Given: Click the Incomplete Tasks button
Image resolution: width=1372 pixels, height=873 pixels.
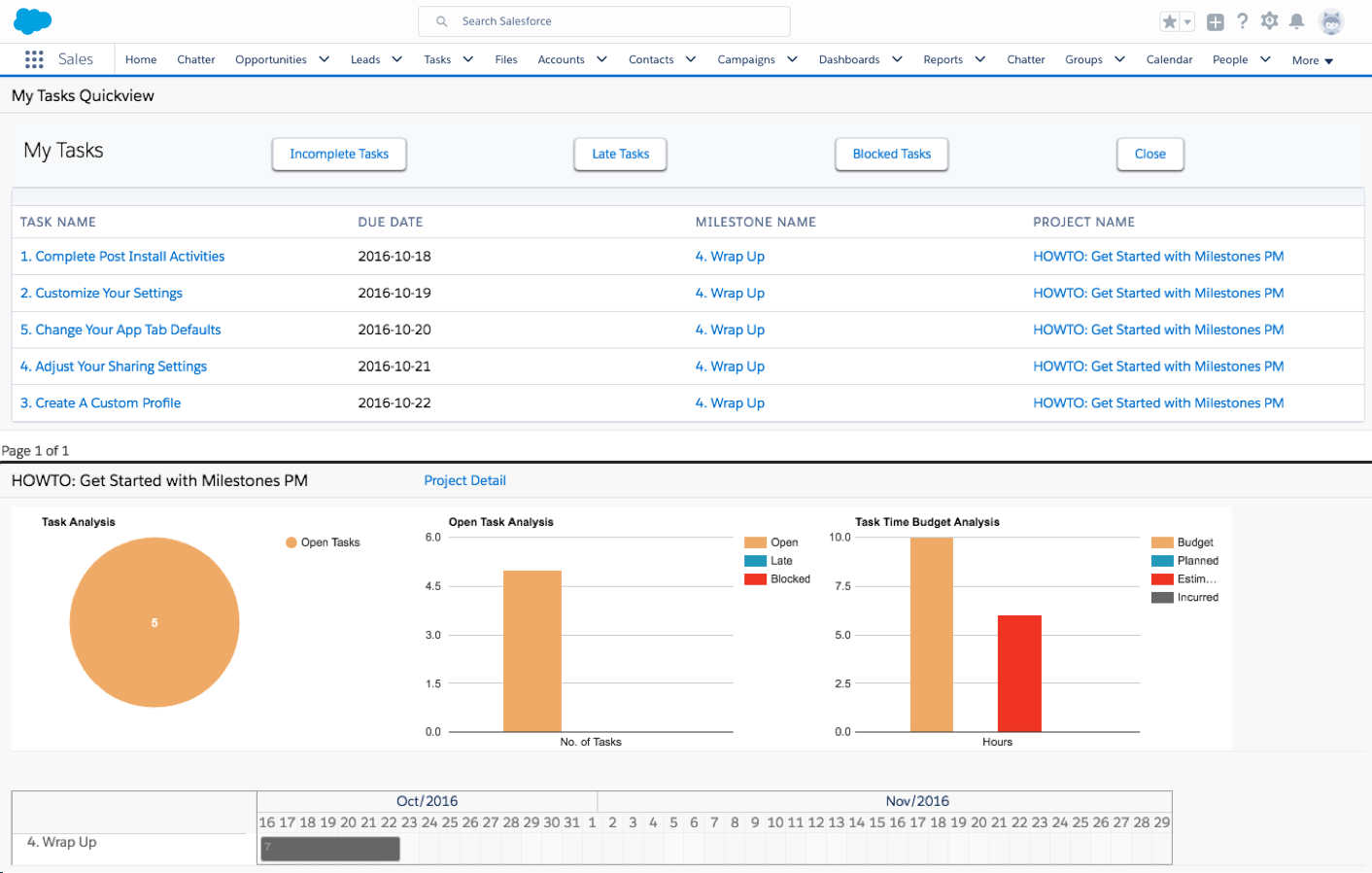Looking at the screenshot, I should tap(339, 154).
